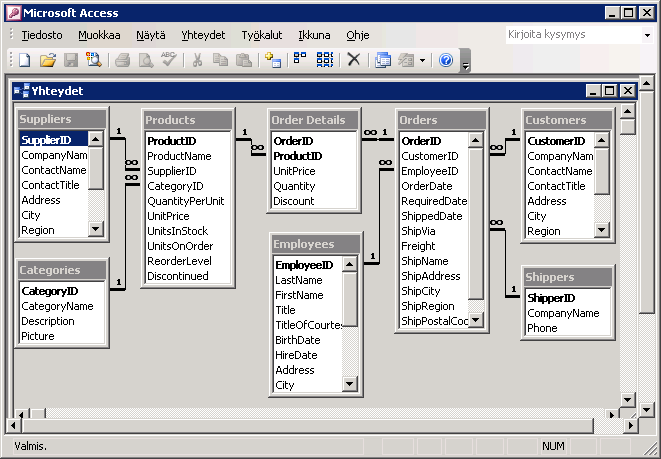This screenshot has width=661, height=459.
Task: Click the Clear Layout X icon
Action: tap(354, 60)
